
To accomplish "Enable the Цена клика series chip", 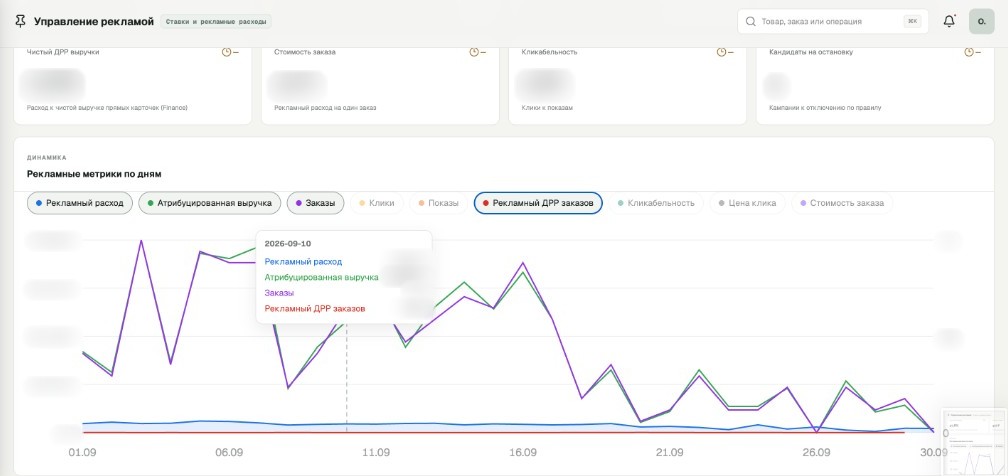I will [x=748, y=203].
